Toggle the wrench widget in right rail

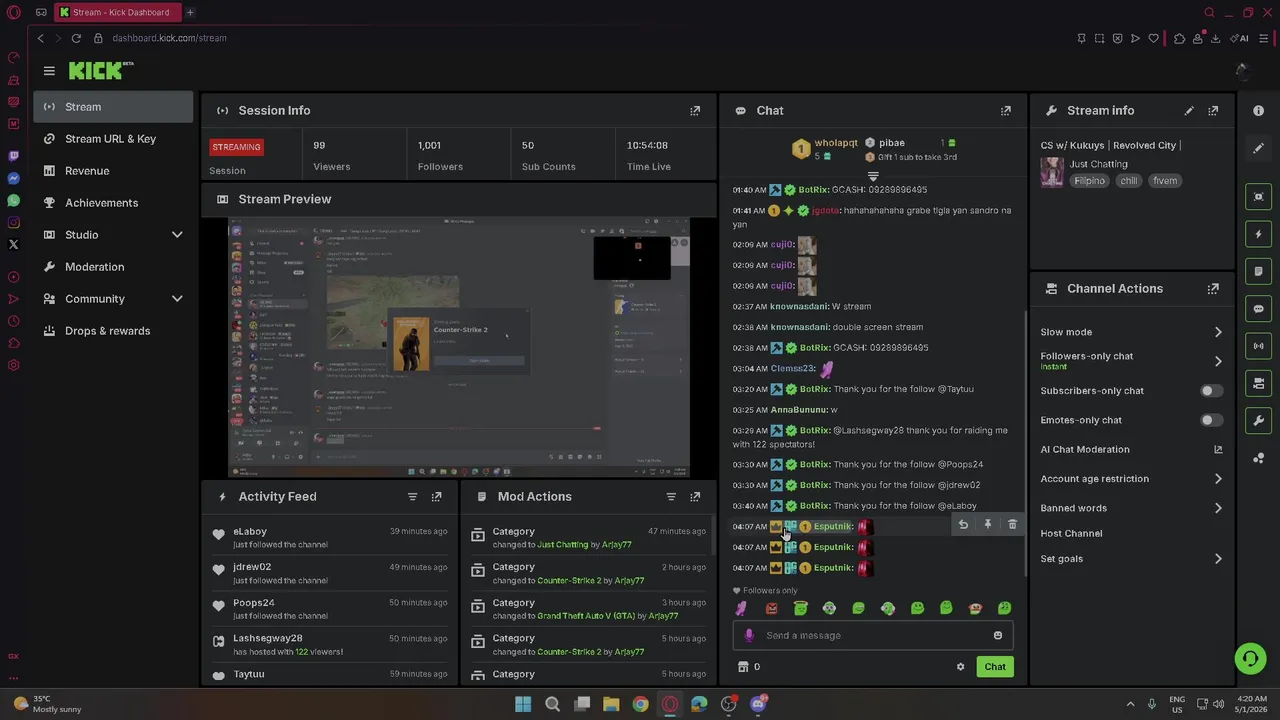coord(1259,420)
